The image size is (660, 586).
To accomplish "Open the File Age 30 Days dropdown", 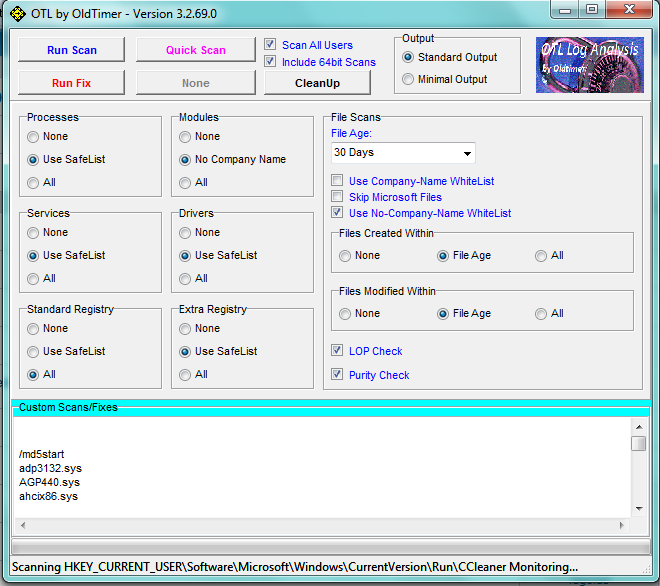I will 403,153.
